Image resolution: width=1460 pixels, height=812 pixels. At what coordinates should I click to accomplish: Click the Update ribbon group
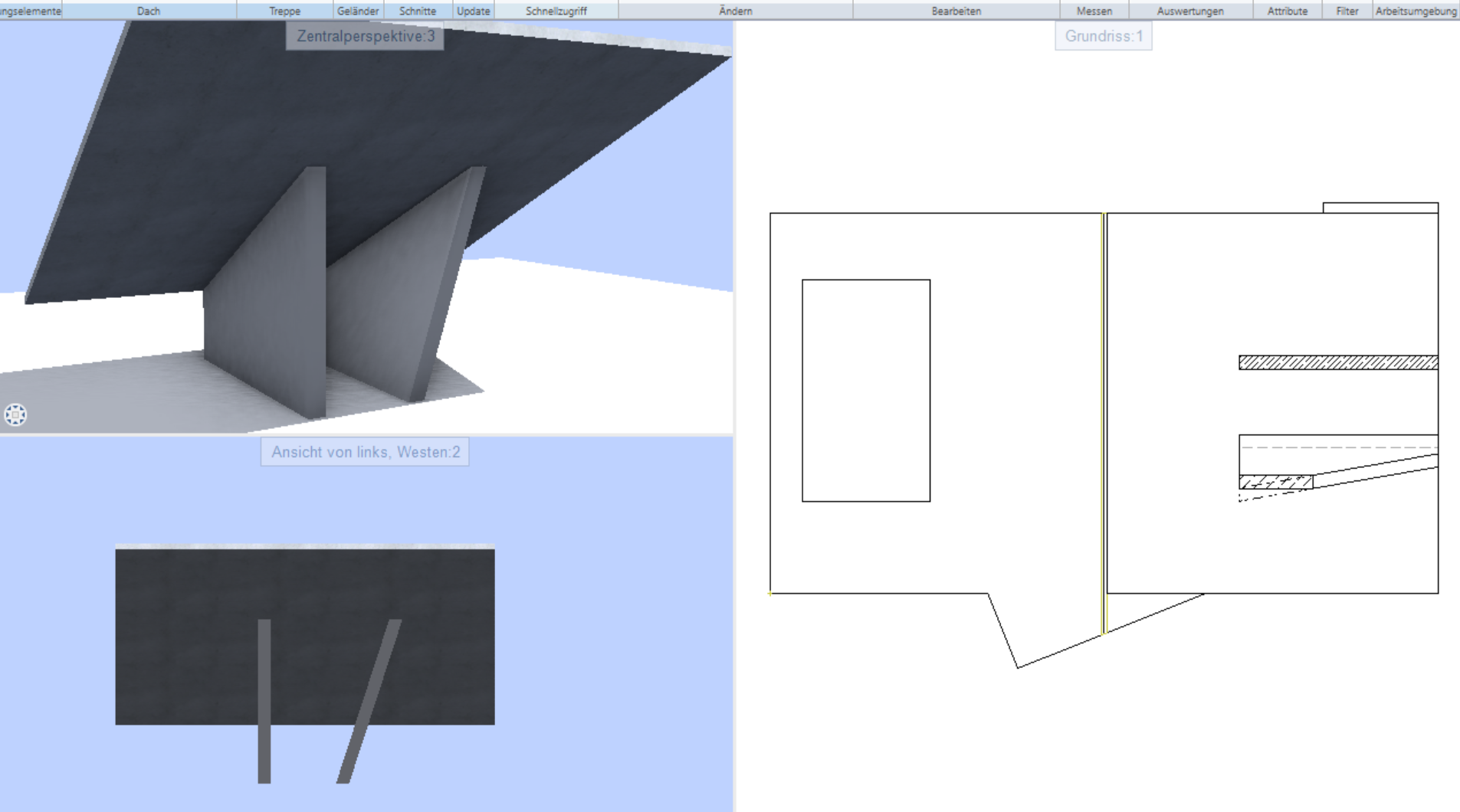[473, 11]
